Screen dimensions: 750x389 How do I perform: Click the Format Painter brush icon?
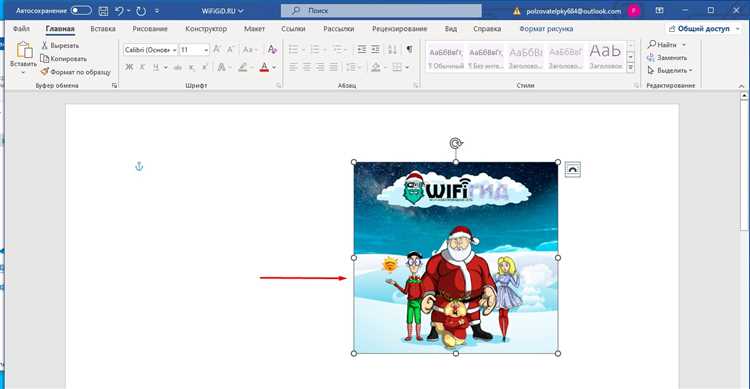[x=44, y=72]
